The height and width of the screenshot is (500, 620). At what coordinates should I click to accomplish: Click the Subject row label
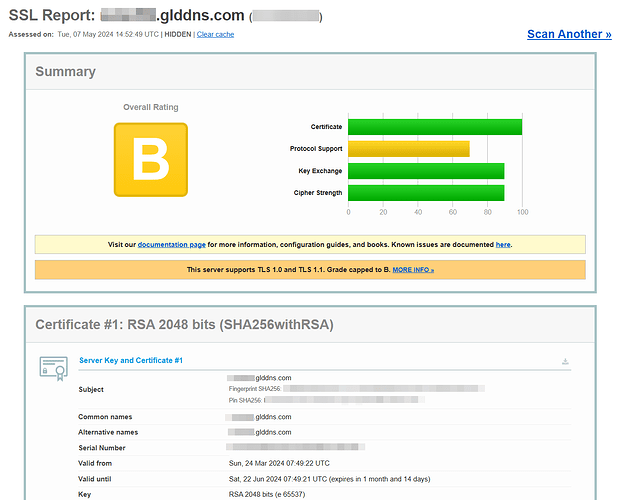coord(91,389)
